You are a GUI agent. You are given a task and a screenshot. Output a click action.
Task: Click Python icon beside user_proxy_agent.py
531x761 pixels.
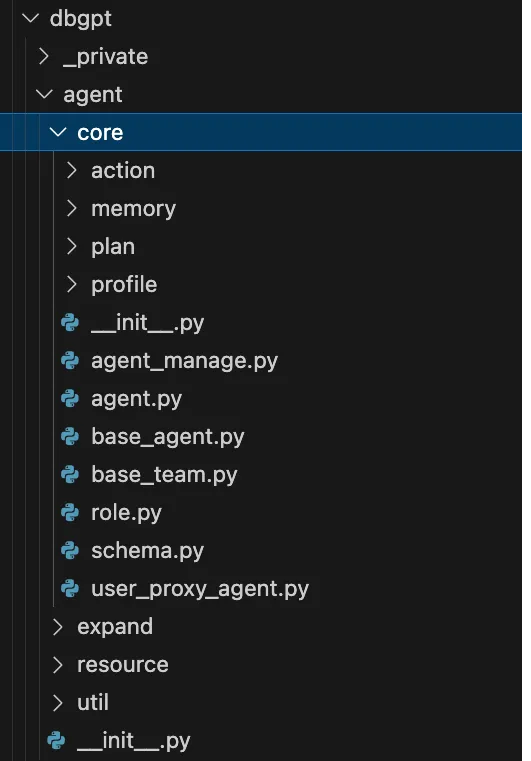[x=70, y=588]
